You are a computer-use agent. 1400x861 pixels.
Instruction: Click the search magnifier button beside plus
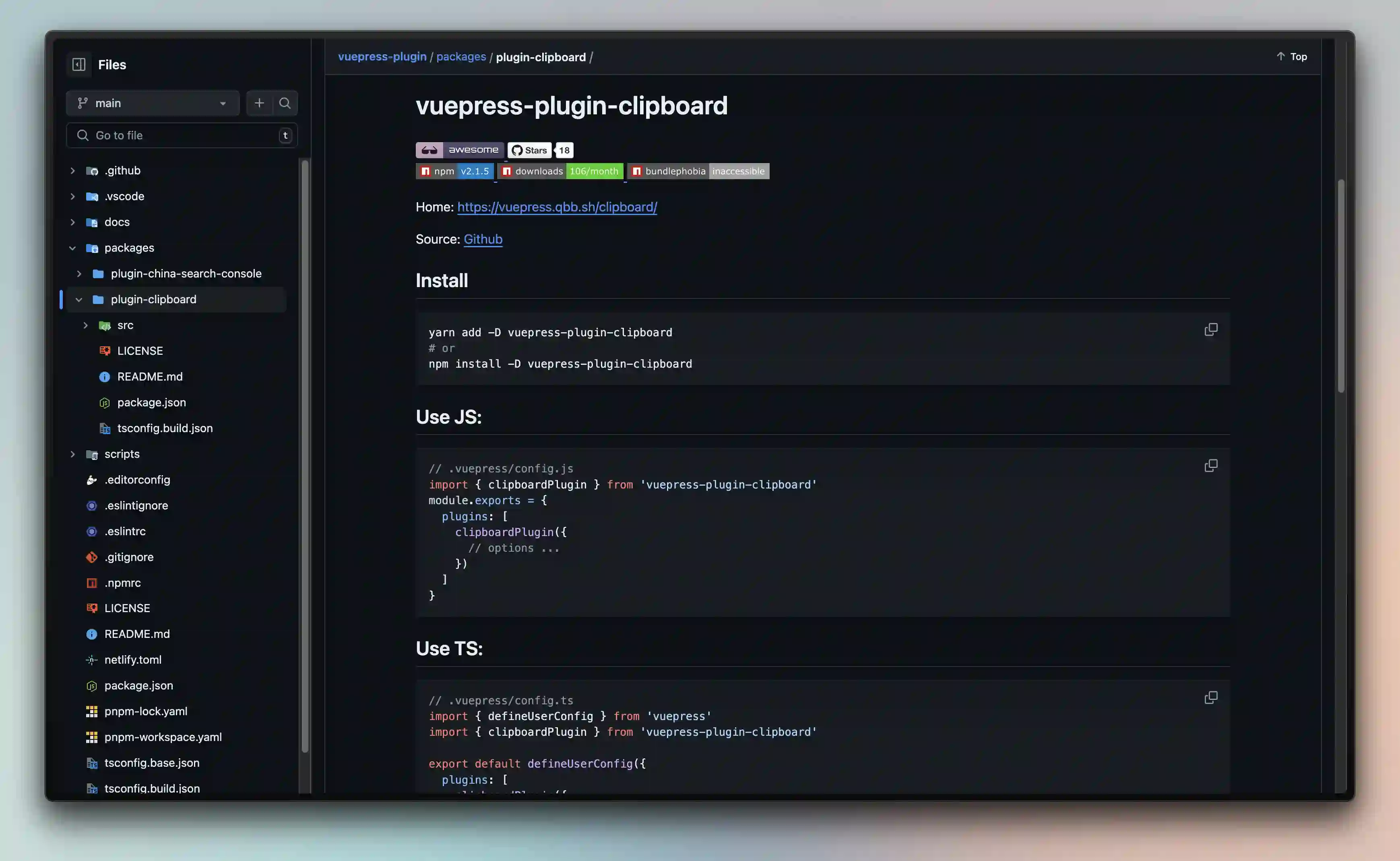(x=285, y=103)
